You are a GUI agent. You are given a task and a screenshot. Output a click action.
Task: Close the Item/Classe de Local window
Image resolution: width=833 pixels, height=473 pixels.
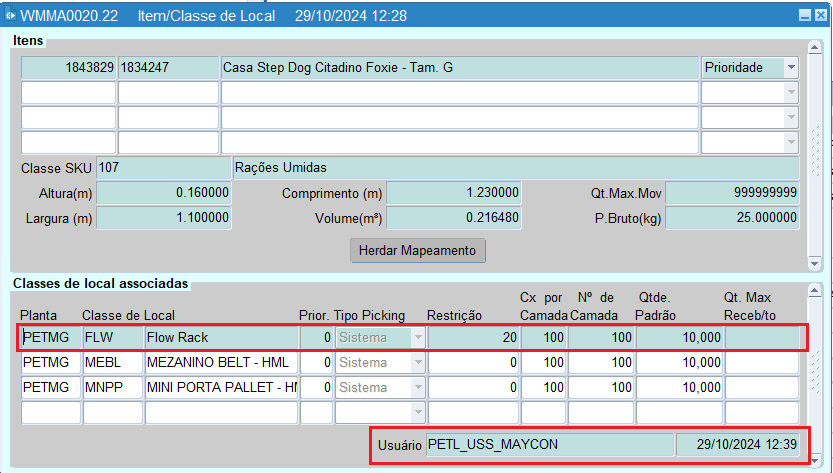coord(821,15)
